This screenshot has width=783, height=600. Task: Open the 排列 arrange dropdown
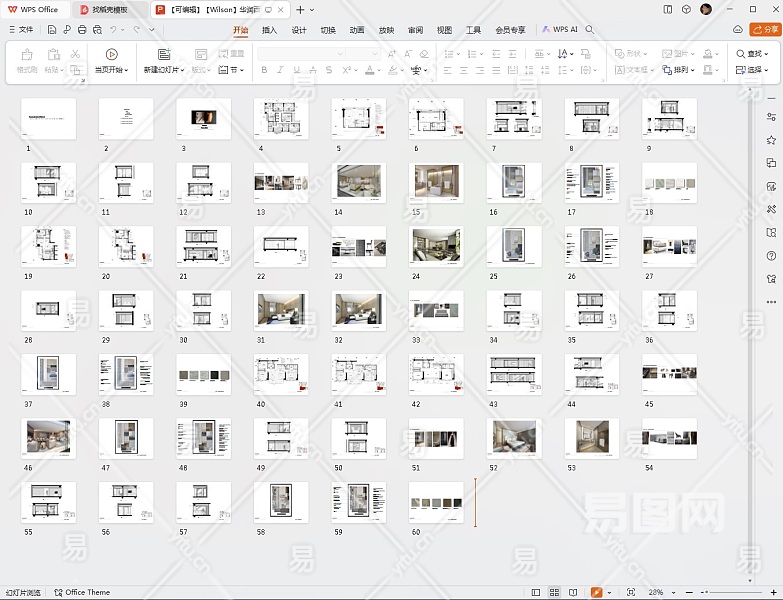coord(683,71)
